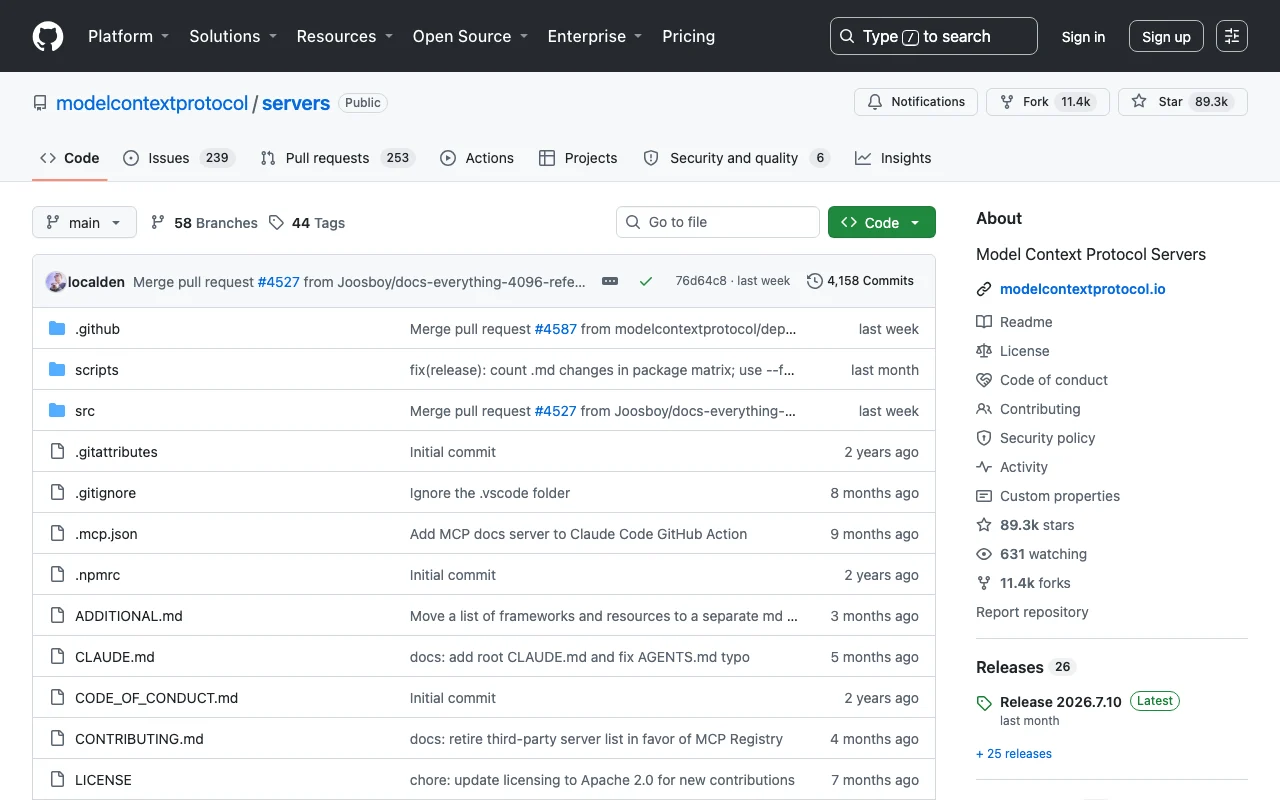Open Release 2026.7.10 link
The height and width of the screenshot is (800, 1280).
click(x=1061, y=702)
